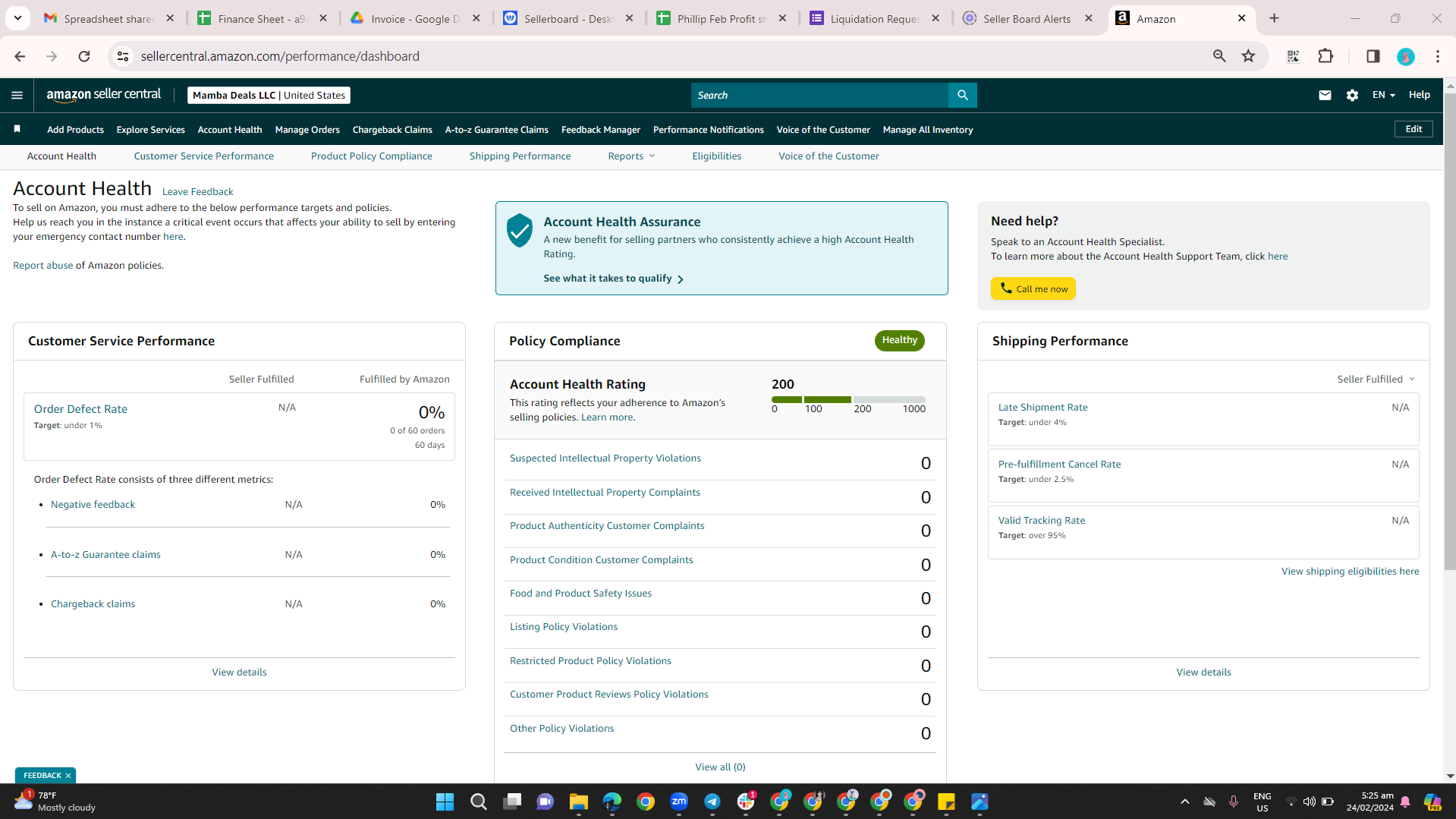Viewport: 1456px width, 819px height.
Task: Open Sticky Notes from the taskbar
Action: [x=946, y=802]
